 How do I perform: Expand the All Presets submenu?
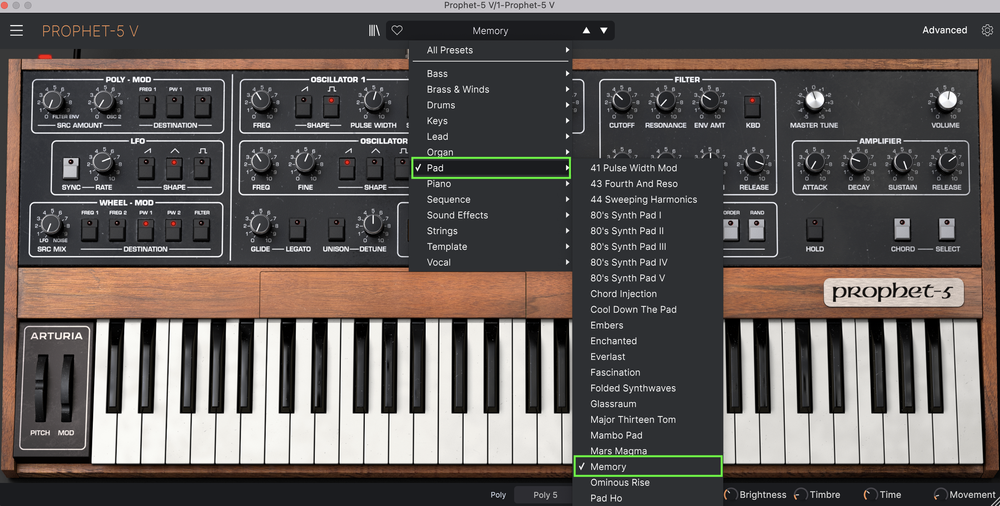coord(490,50)
